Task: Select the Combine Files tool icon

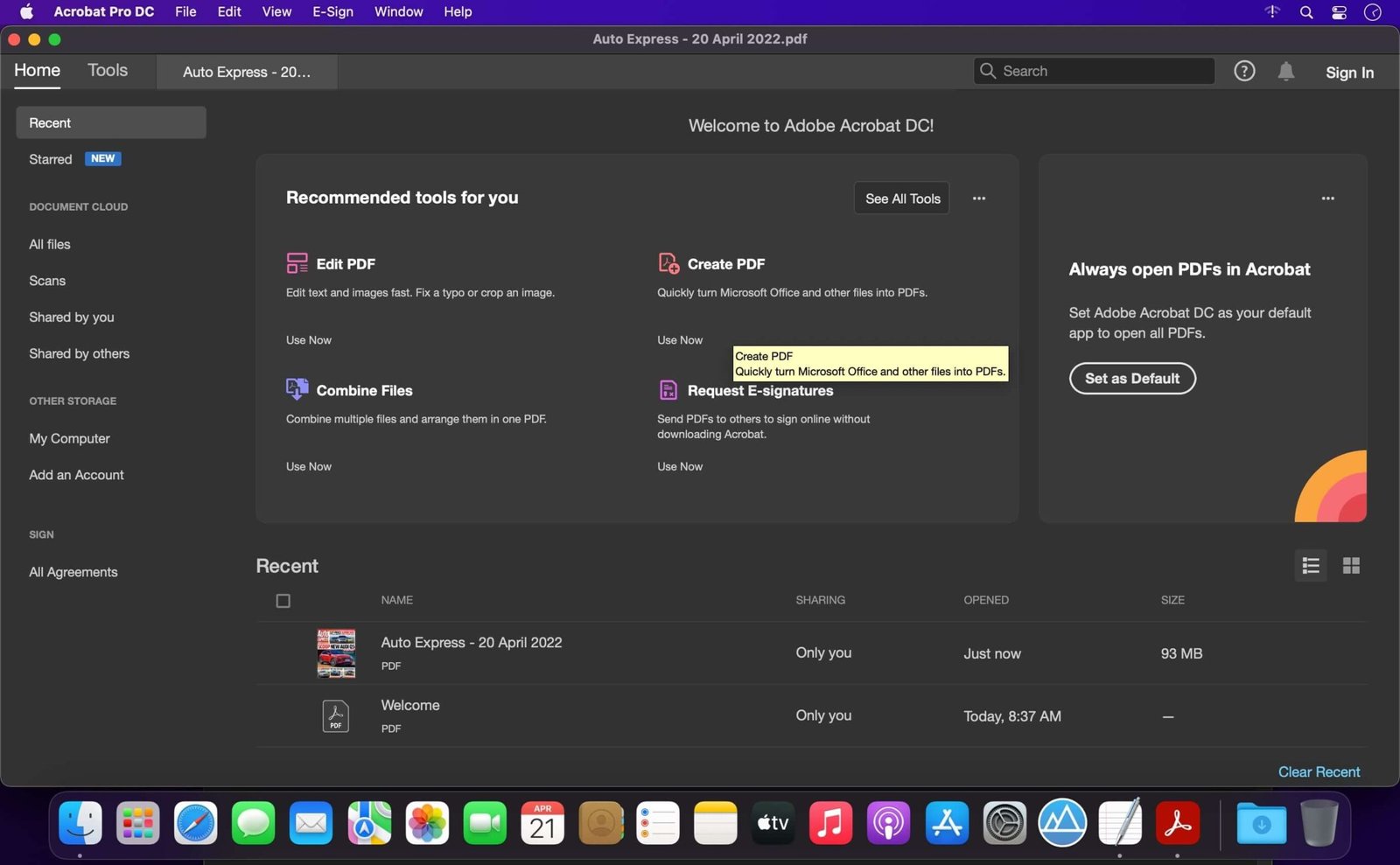Action: 297,389
